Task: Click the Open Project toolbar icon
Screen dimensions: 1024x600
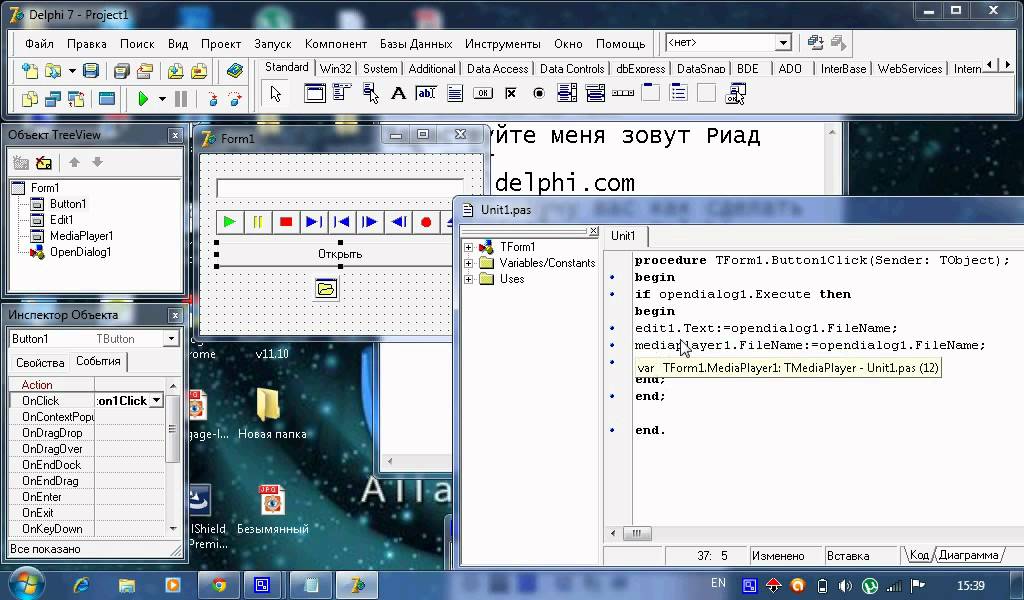Action: pyautogui.click(x=144, y=71)
